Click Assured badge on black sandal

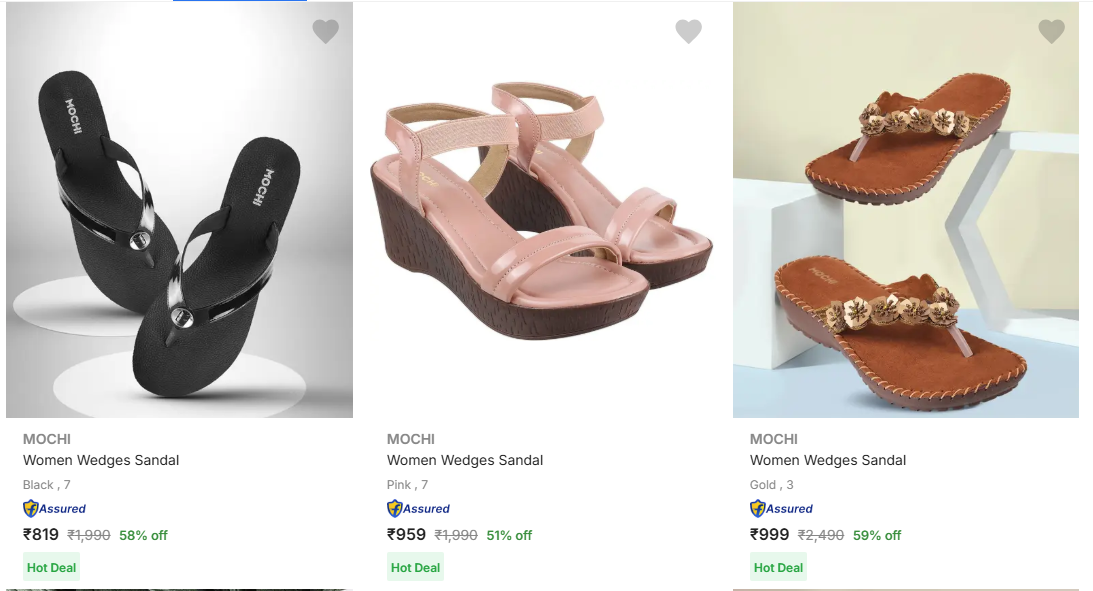[55, 508]
